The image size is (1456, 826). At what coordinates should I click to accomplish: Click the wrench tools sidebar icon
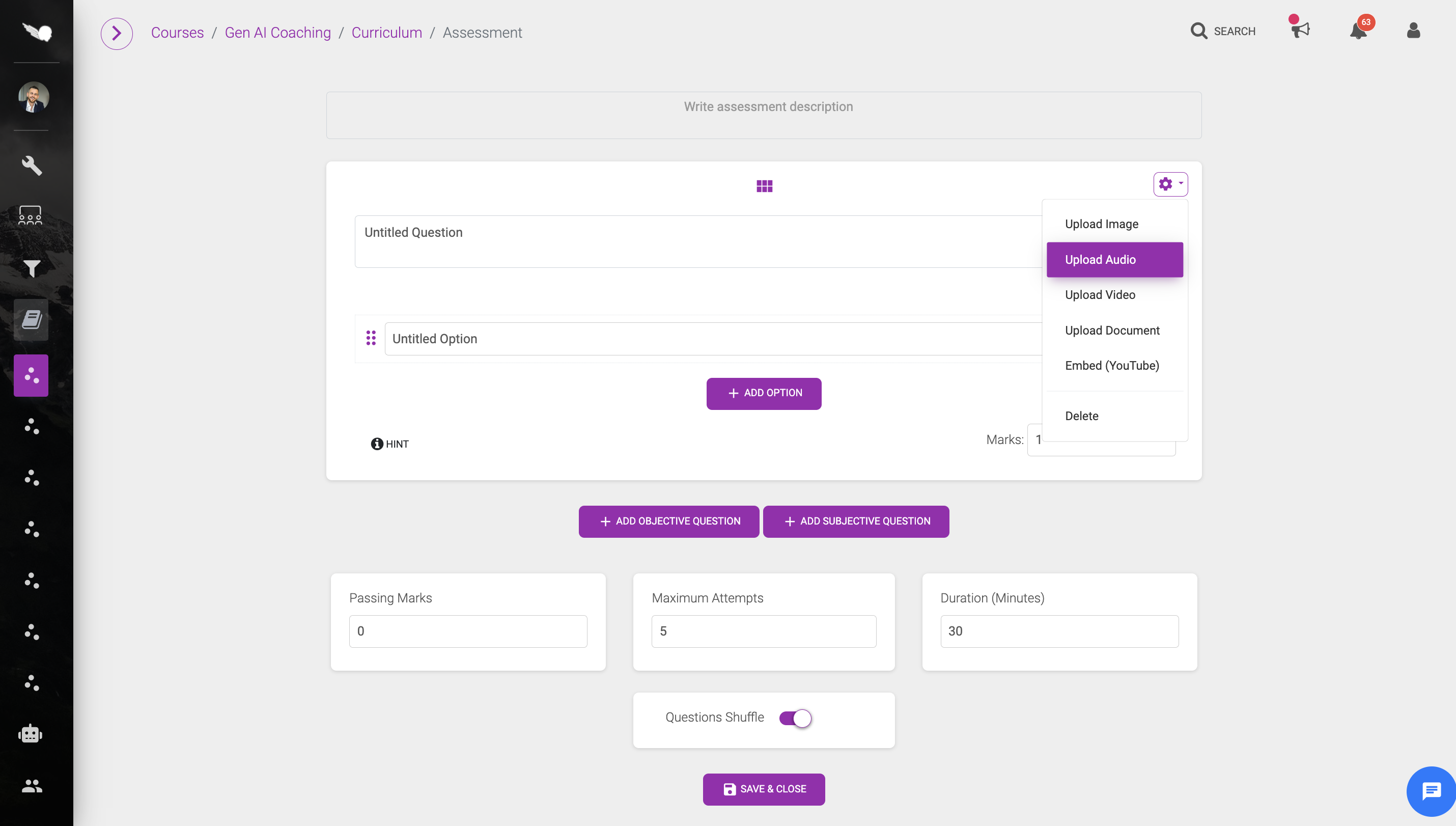tap(31, 166)
